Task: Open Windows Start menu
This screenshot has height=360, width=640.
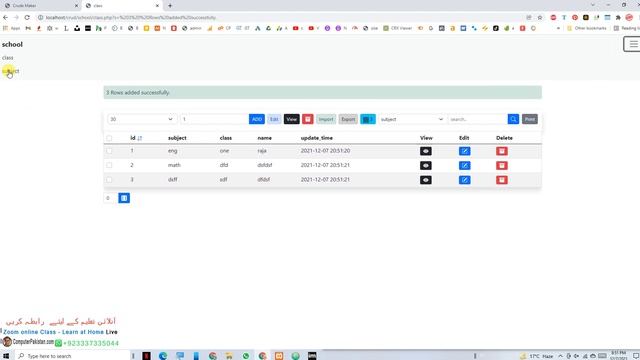Action: pyautogui.click(x=6, y=356)
